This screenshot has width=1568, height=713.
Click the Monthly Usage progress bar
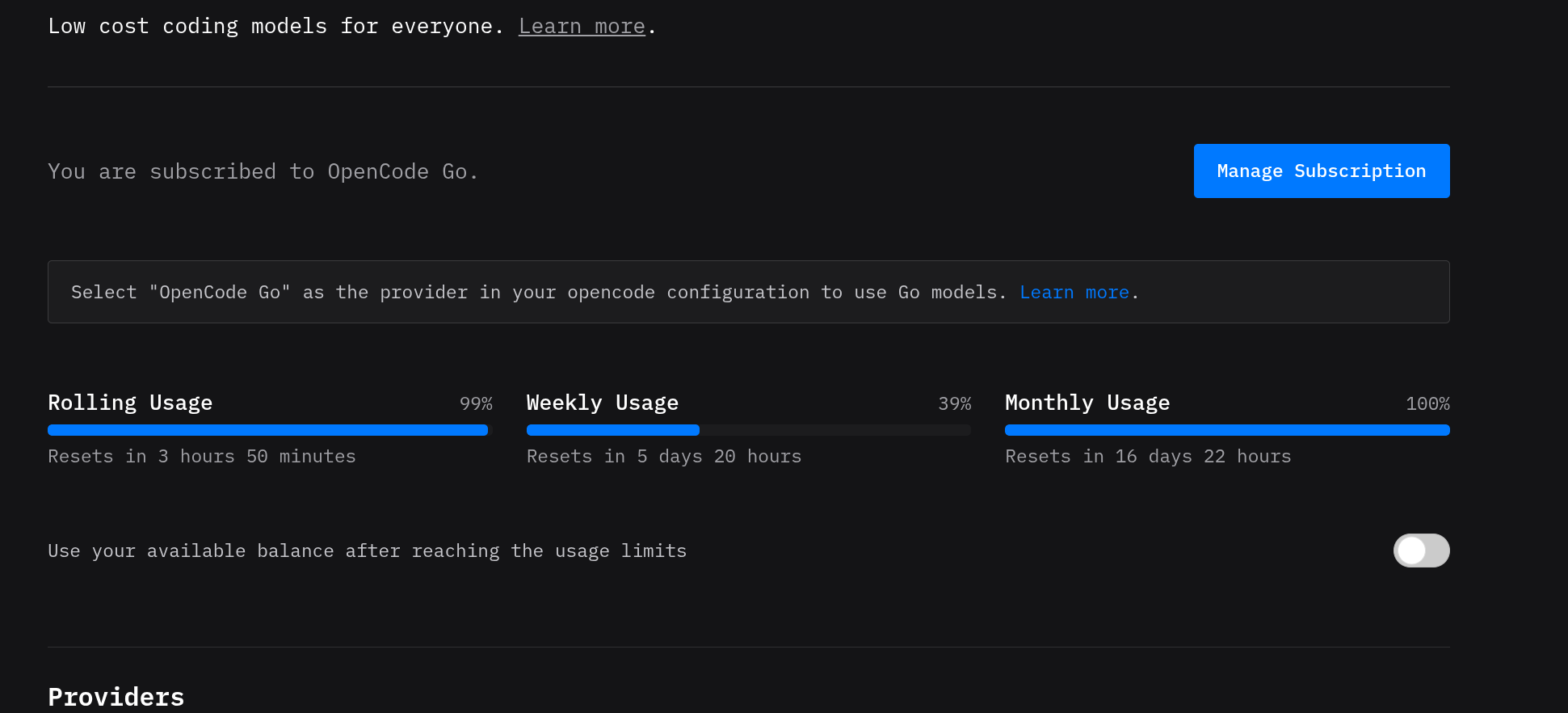pyautogui.click(x=1227, y=430)
